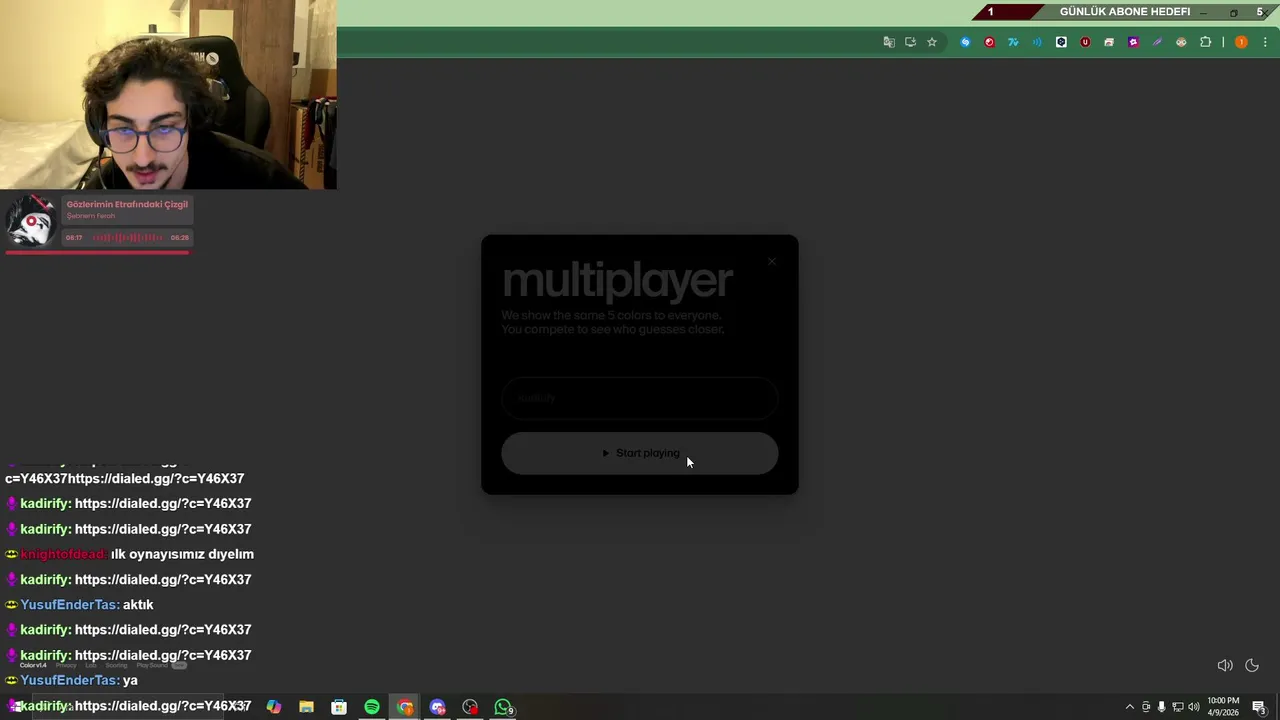Open the purple feather extension icon
Image resolution: width=1280 pixels, height=720 pixels.
click(x=1157, y=42)
